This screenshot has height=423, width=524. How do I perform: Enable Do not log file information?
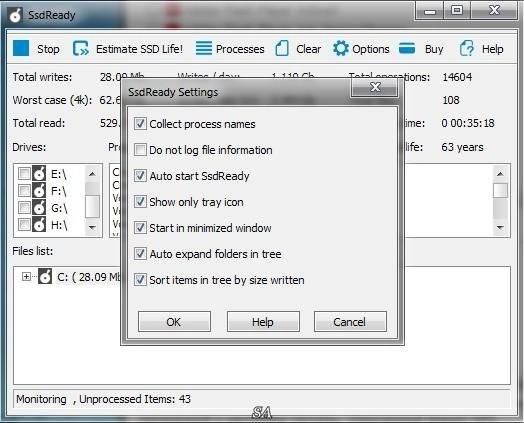[x=140, y=150]
